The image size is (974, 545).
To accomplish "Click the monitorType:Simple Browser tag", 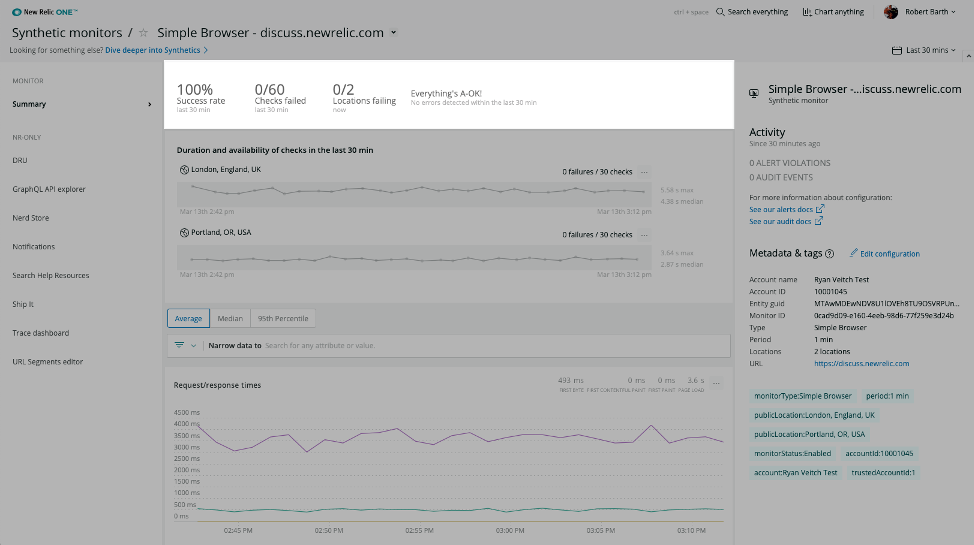I will pos(803,396).
